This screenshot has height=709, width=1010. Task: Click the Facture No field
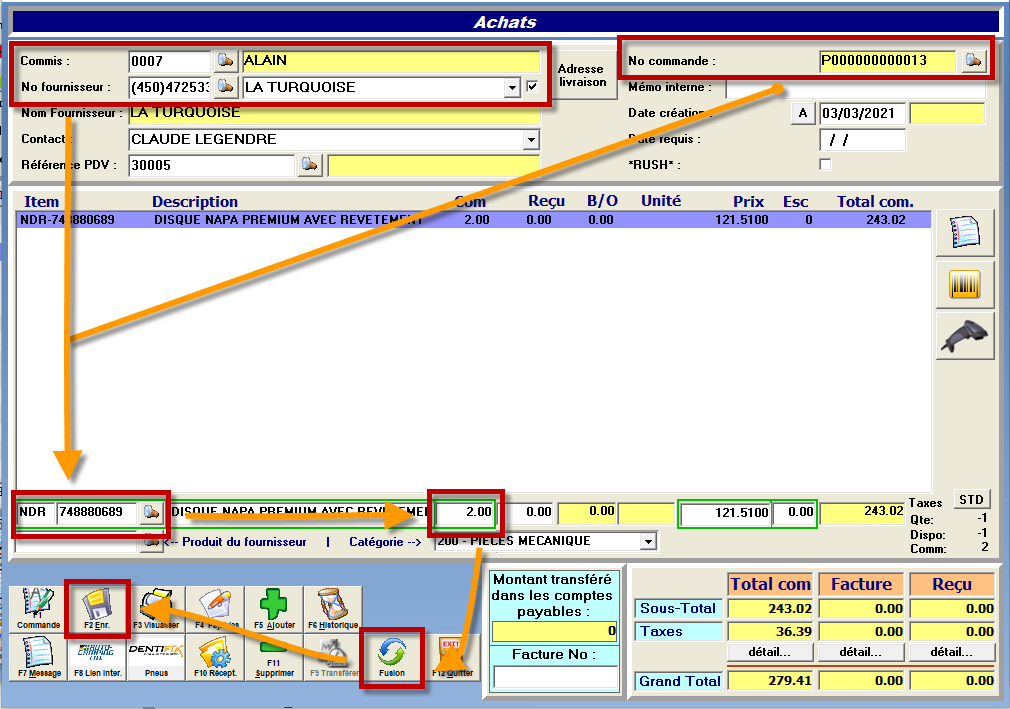point(555,677)
